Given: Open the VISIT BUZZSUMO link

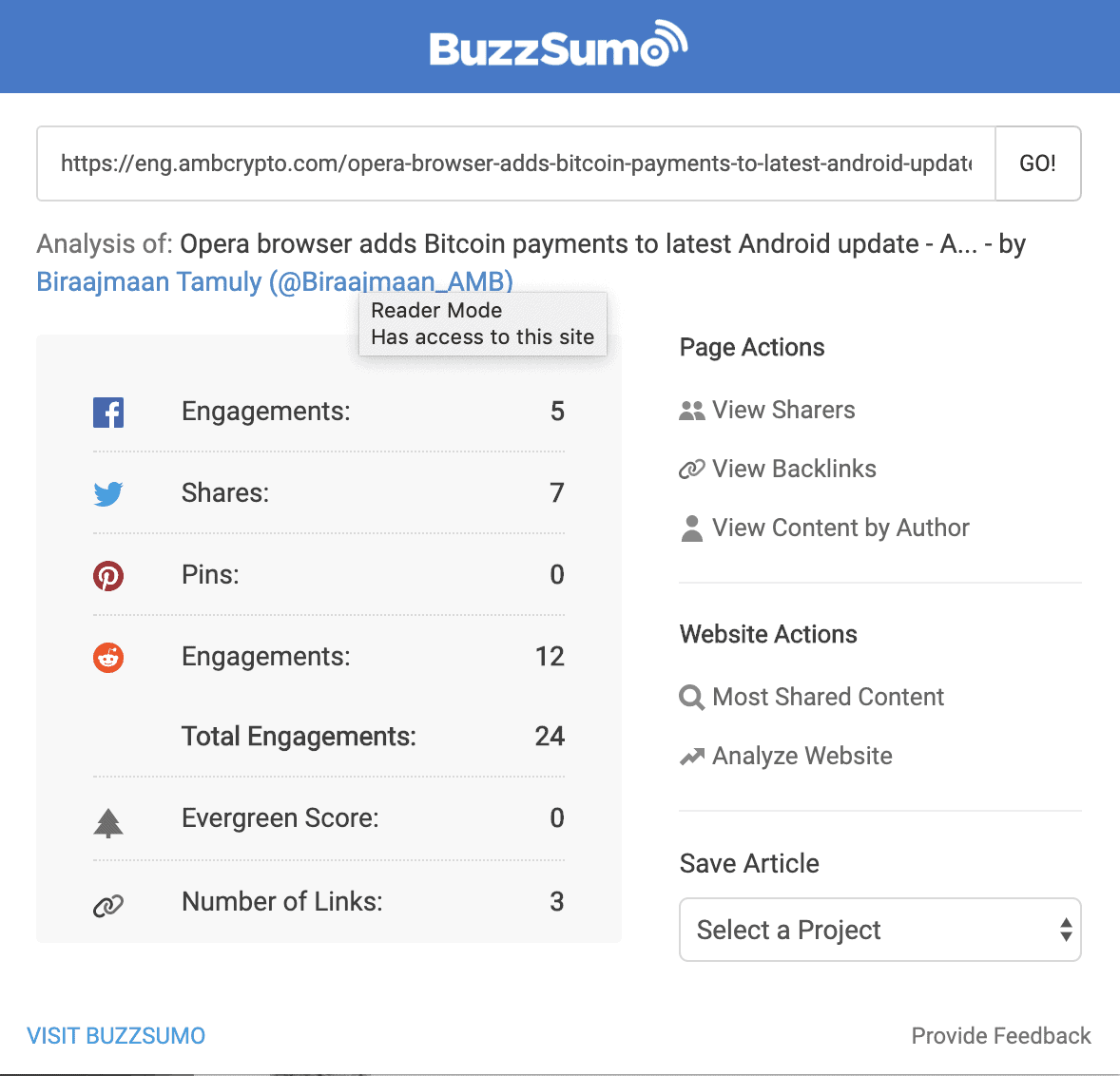Looking at the screenshot, I should click(x=116, y=1036).
